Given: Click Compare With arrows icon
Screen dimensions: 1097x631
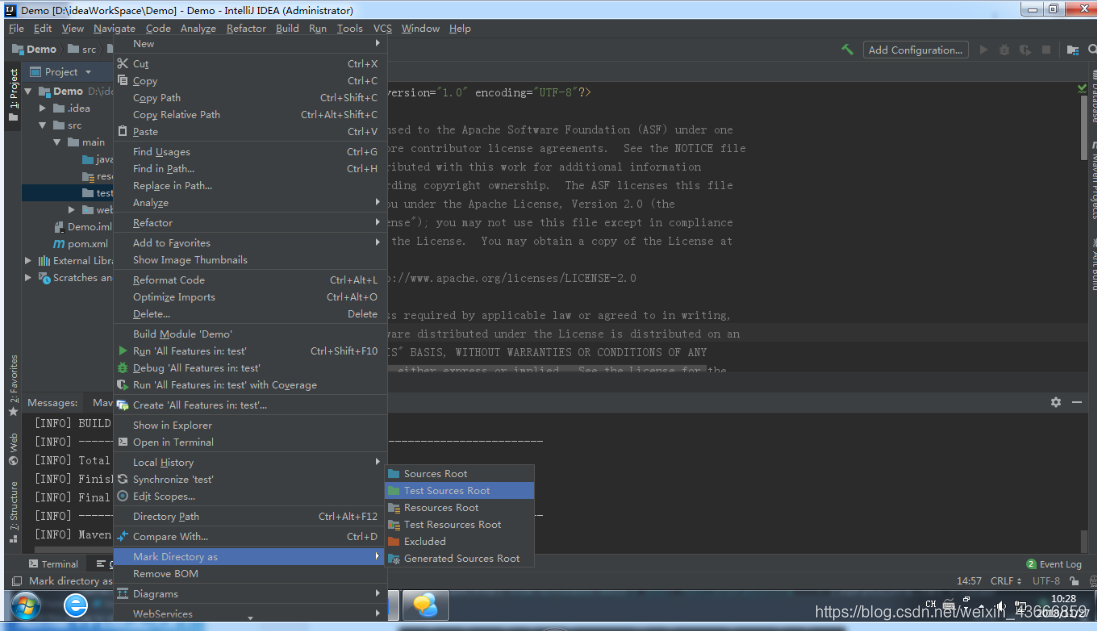Looking at the screenshot, I should click(x=123, y=536).
